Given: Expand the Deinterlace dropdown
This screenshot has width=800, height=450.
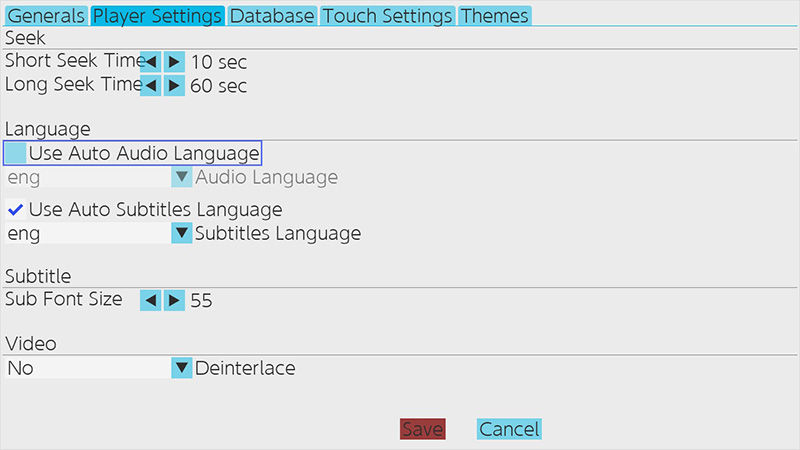Looking at the screenshot, I should point(181,368).
